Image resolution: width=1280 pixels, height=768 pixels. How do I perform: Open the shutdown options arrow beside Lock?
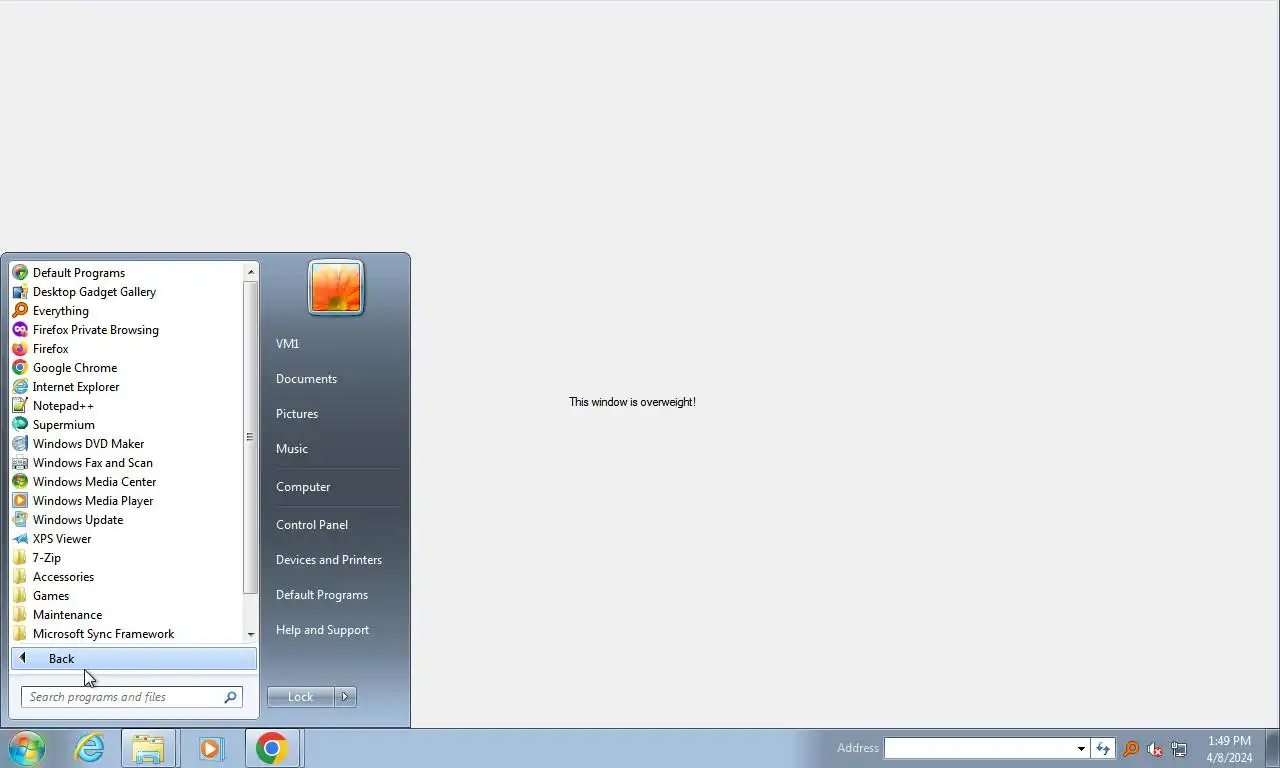(x=345, y=697)
